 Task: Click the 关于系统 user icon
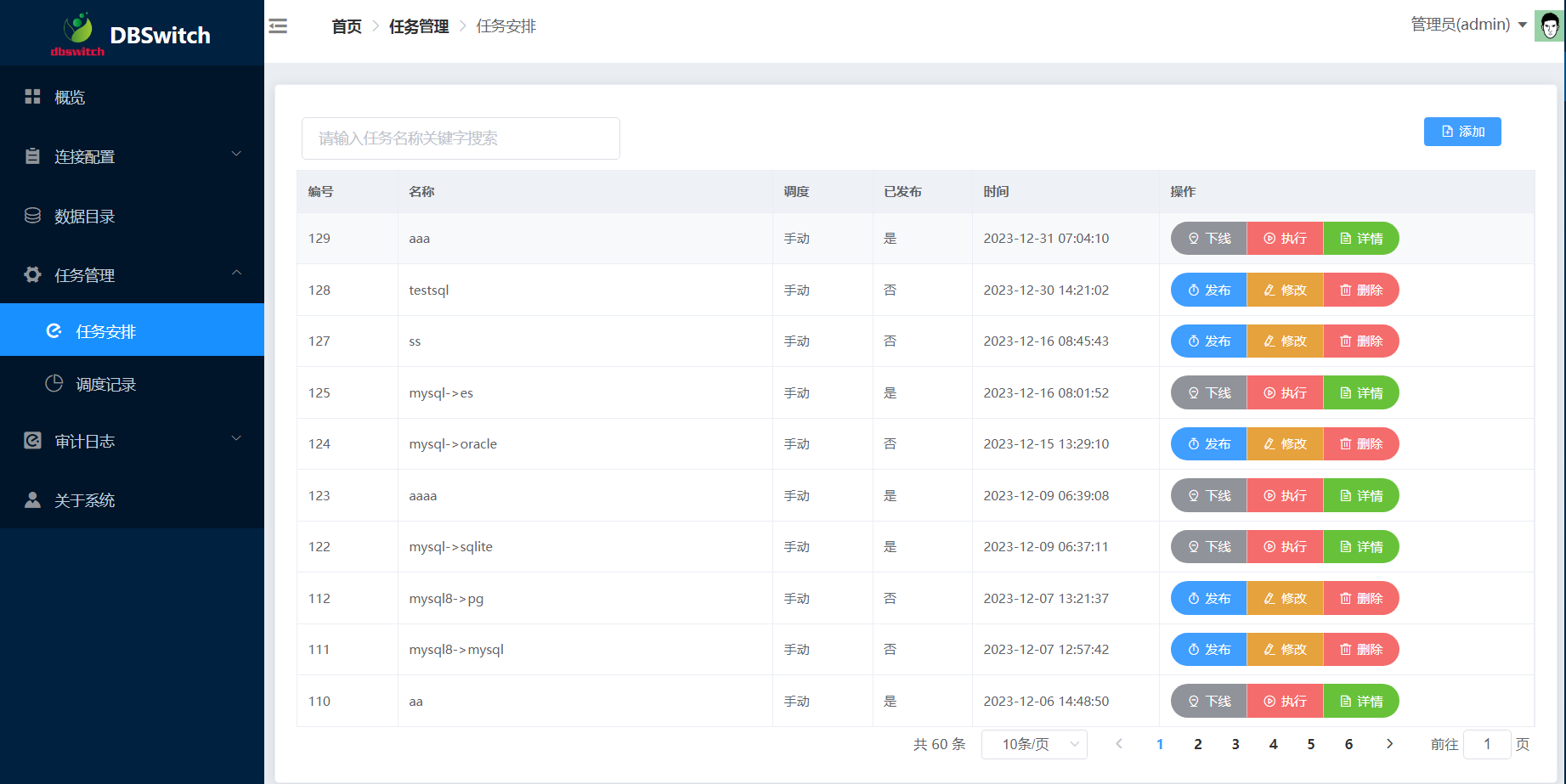point(32,500)
